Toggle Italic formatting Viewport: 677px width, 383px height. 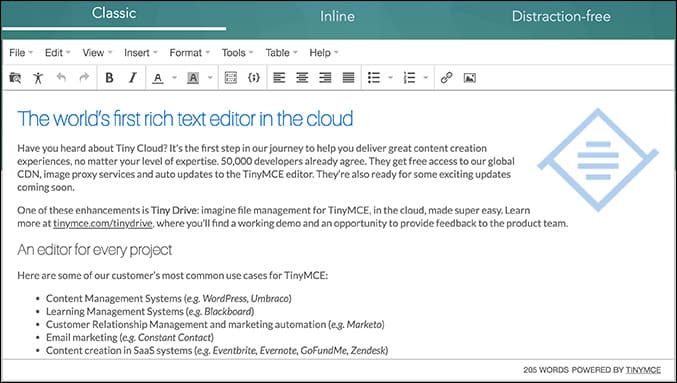coord(133,78)
